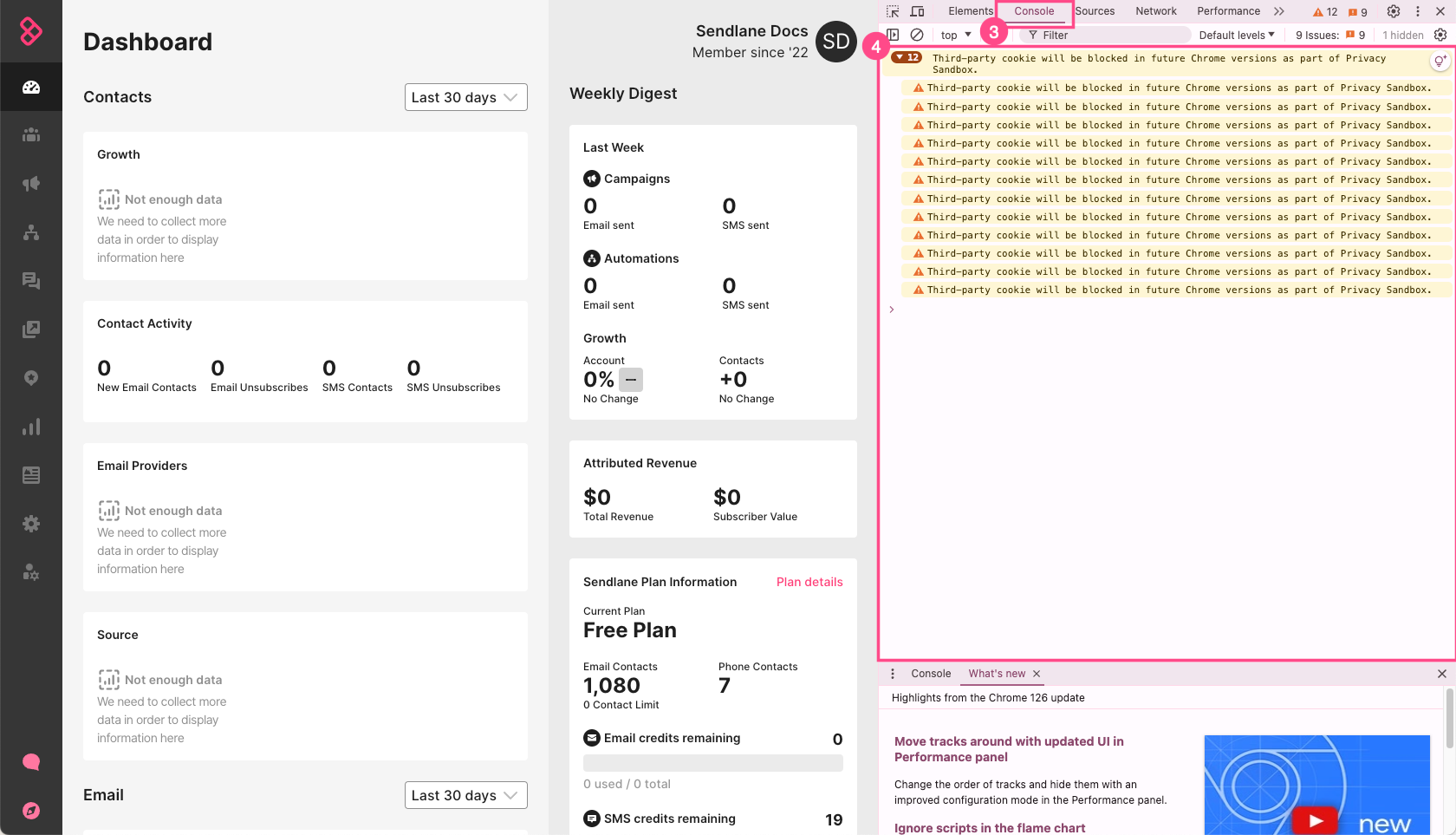Click the Contacts people icon in sidebar
Image resolution: width=1456 pixels, height=835 pixels.
tap(31, 135)
